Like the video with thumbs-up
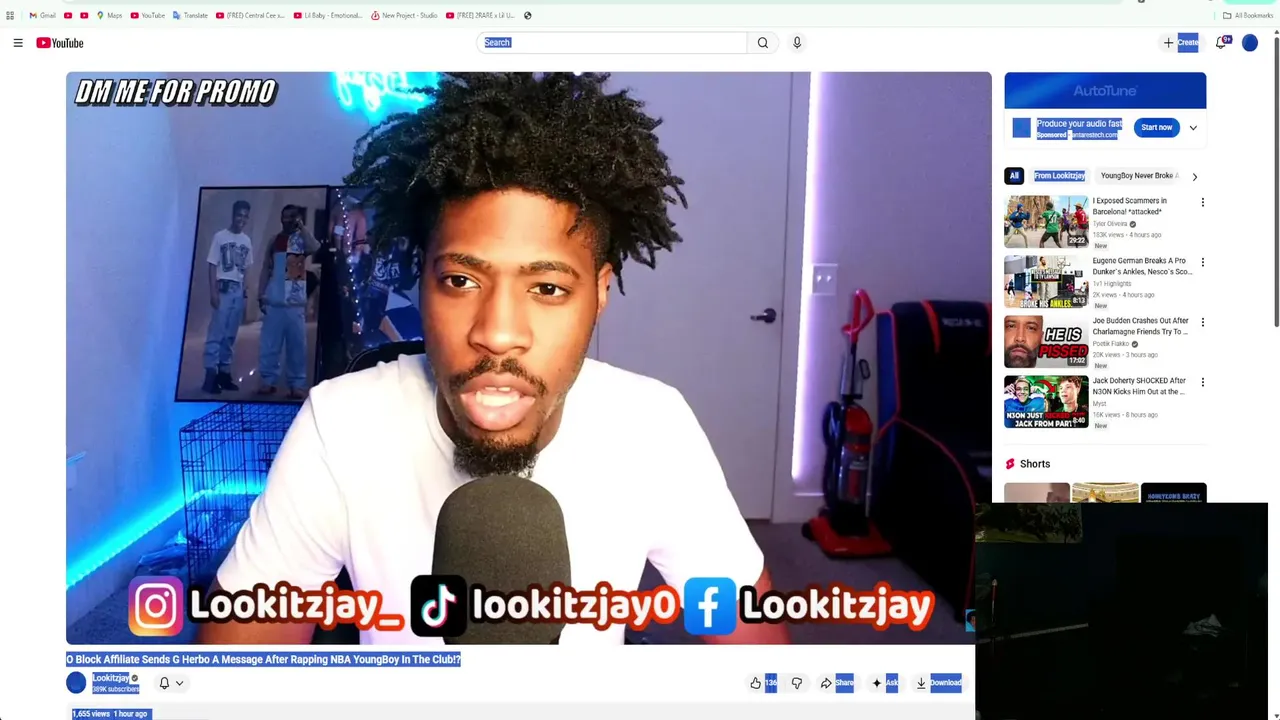 (x=762, y=683)
